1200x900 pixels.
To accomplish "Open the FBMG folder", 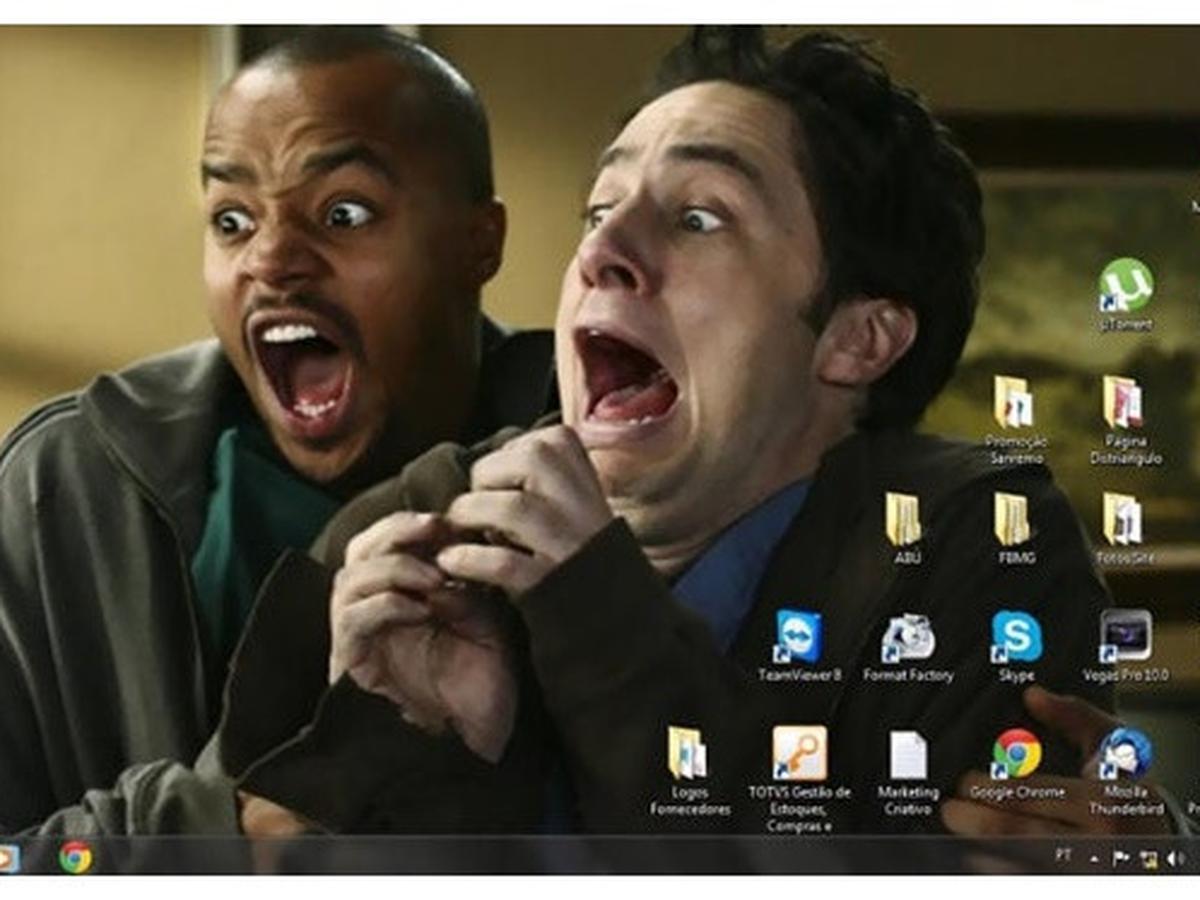I will [x=1013, y=529].
